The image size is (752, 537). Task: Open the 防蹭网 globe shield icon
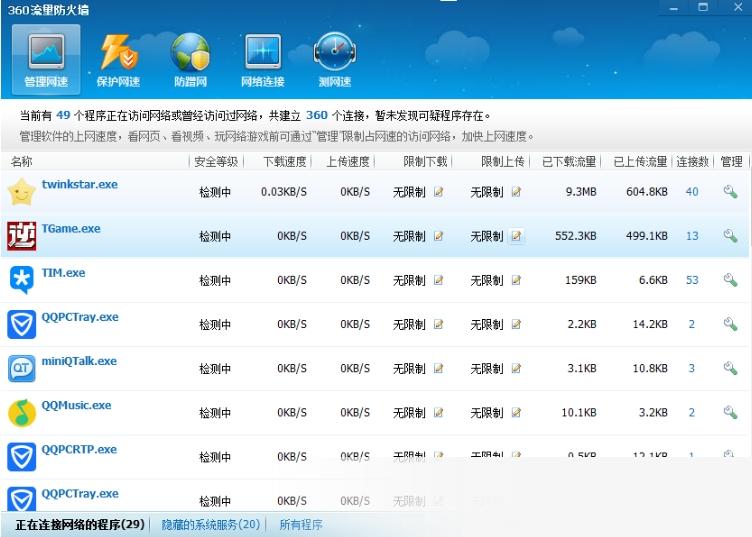(x=191, y=52)
